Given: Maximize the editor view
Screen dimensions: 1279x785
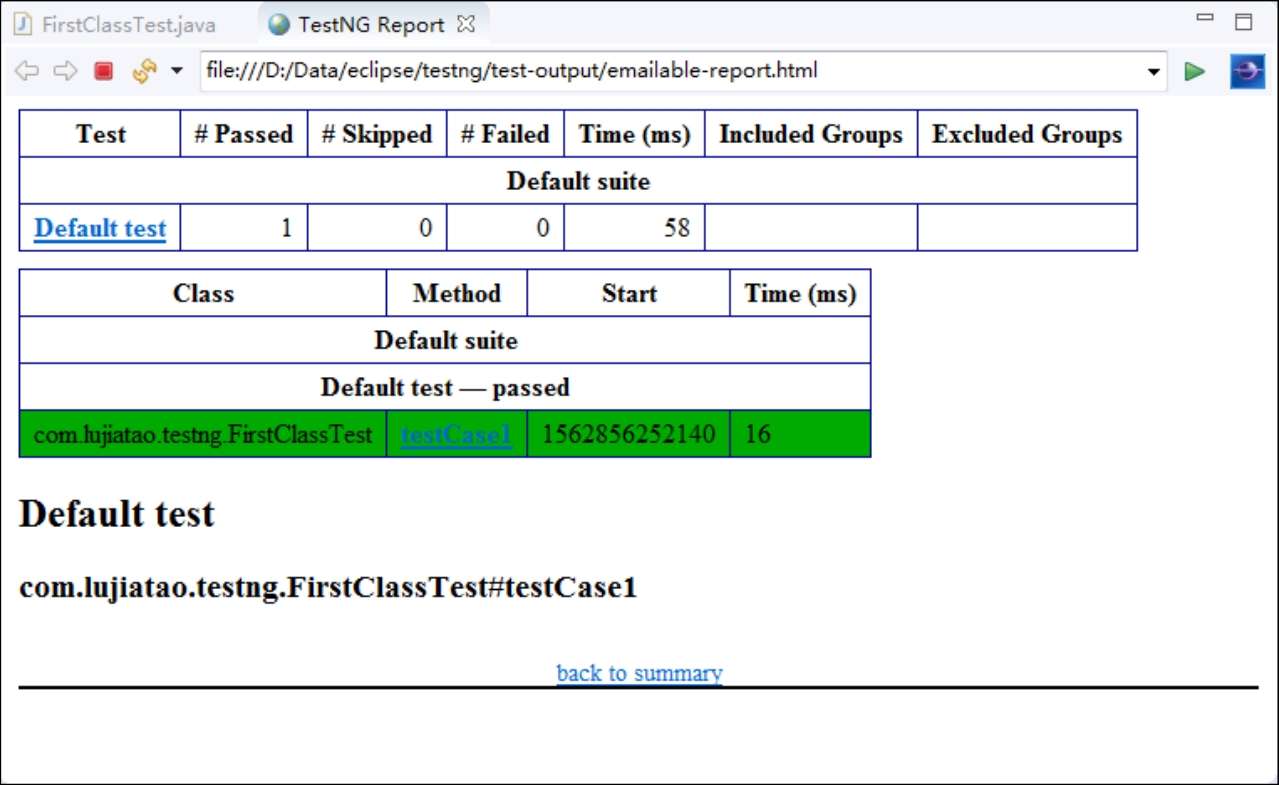Looking at the screenshot, I should pos(1244,22).
